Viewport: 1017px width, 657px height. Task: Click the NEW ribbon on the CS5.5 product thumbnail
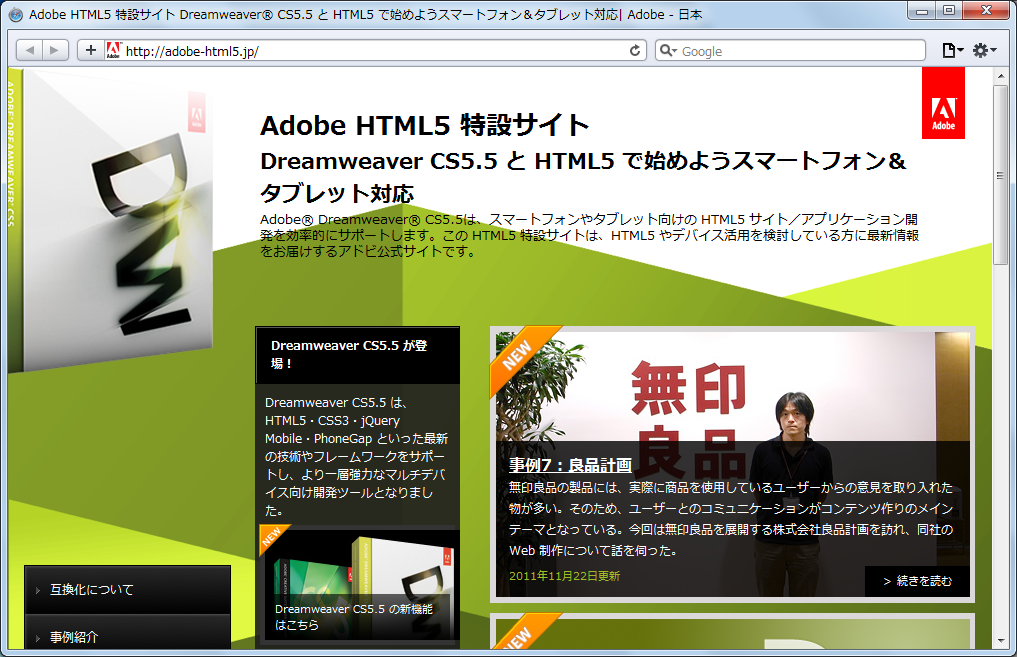coord(273,538)
